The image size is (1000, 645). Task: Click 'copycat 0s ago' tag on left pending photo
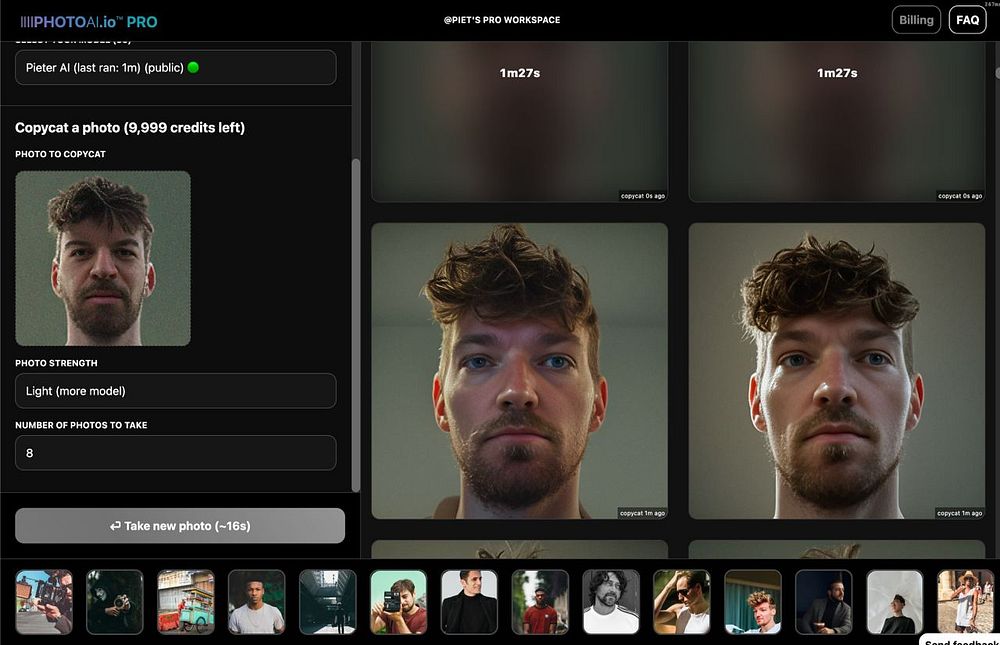pos(643,196)
